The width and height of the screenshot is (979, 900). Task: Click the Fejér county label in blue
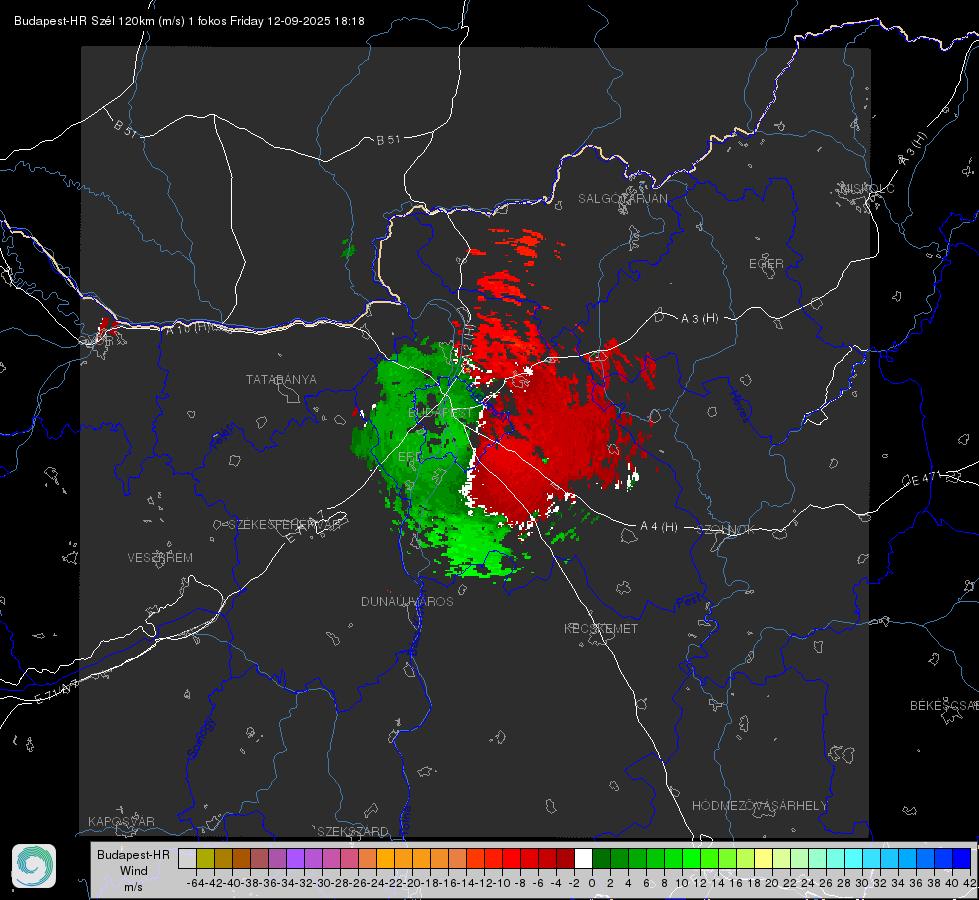coord(223,437)
